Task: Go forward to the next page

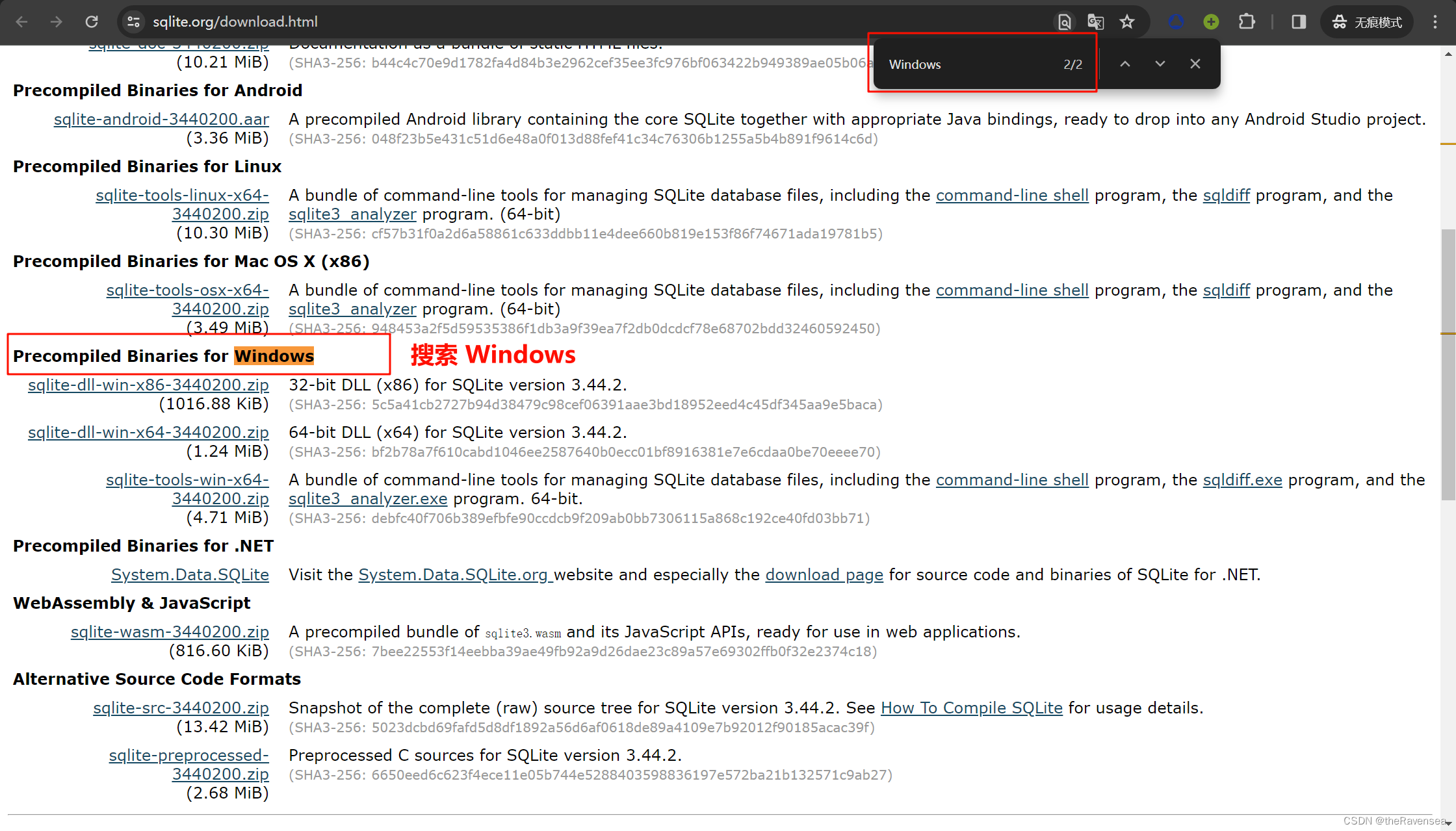Action: pos(57,21)
